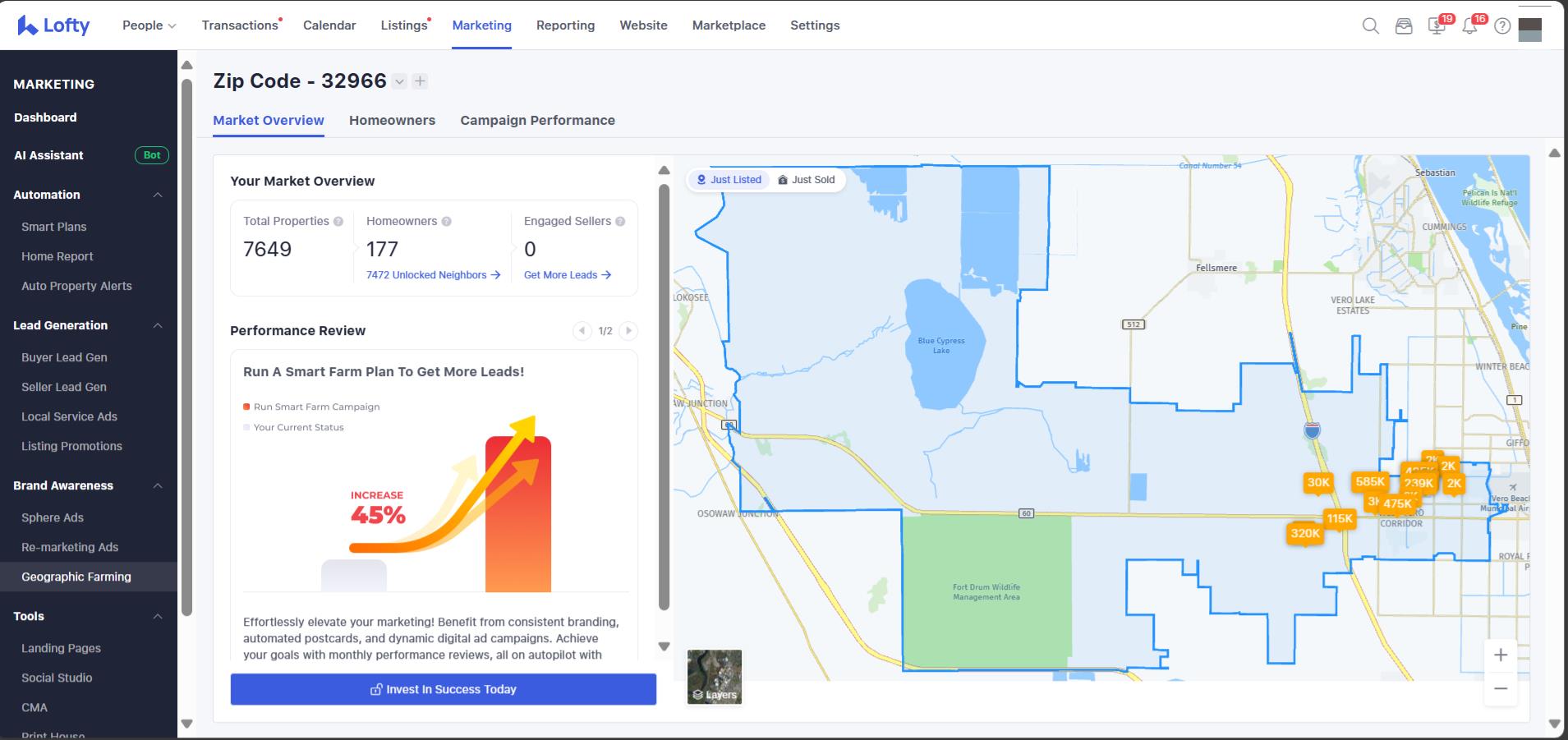
Task: Open Listing Promotions
Action: coord(71,446)
